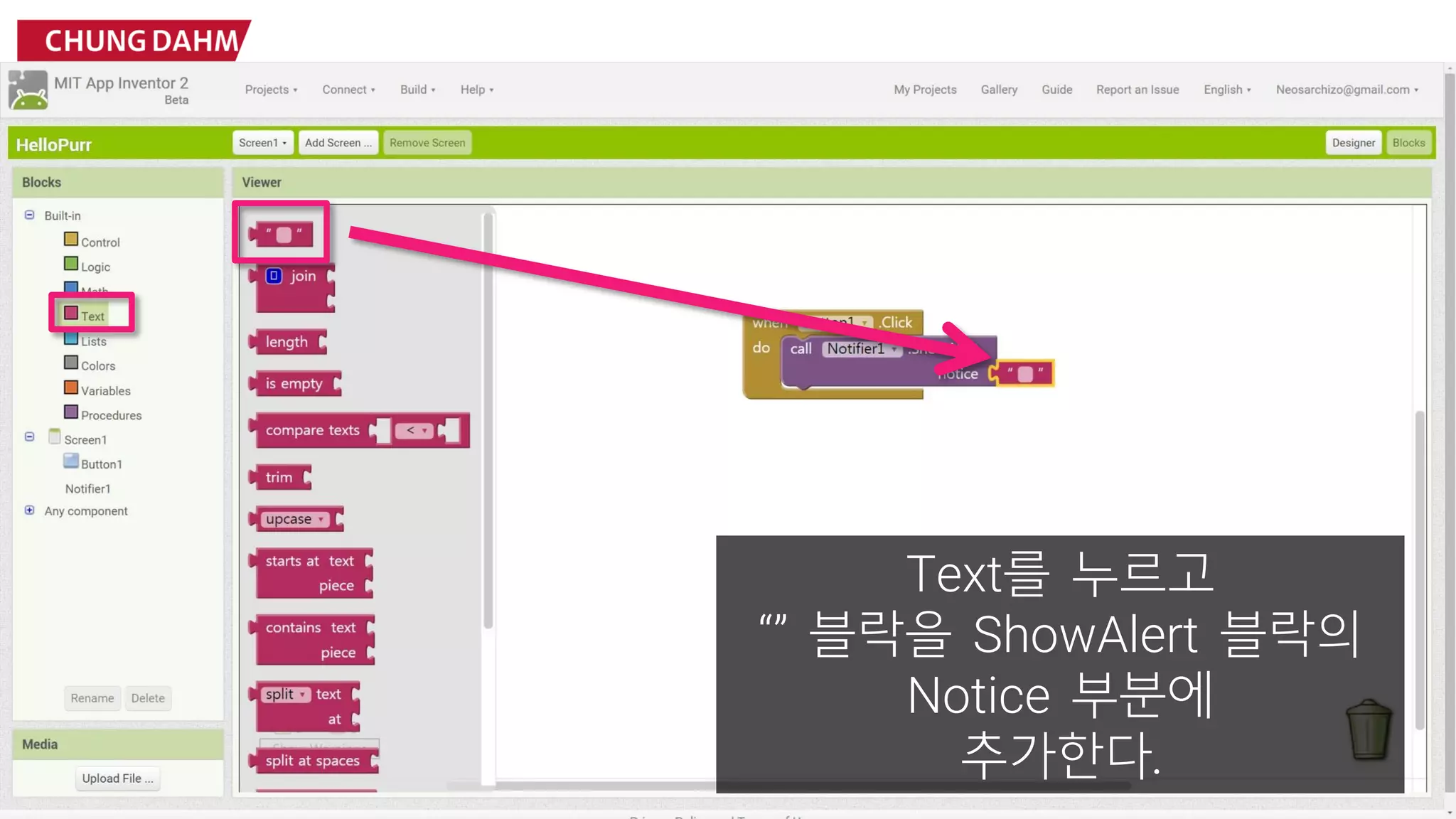Click the workspace vertical scrollbar
The height and width of the screenshot is (819, 1456).
[x=1419, y=570]
